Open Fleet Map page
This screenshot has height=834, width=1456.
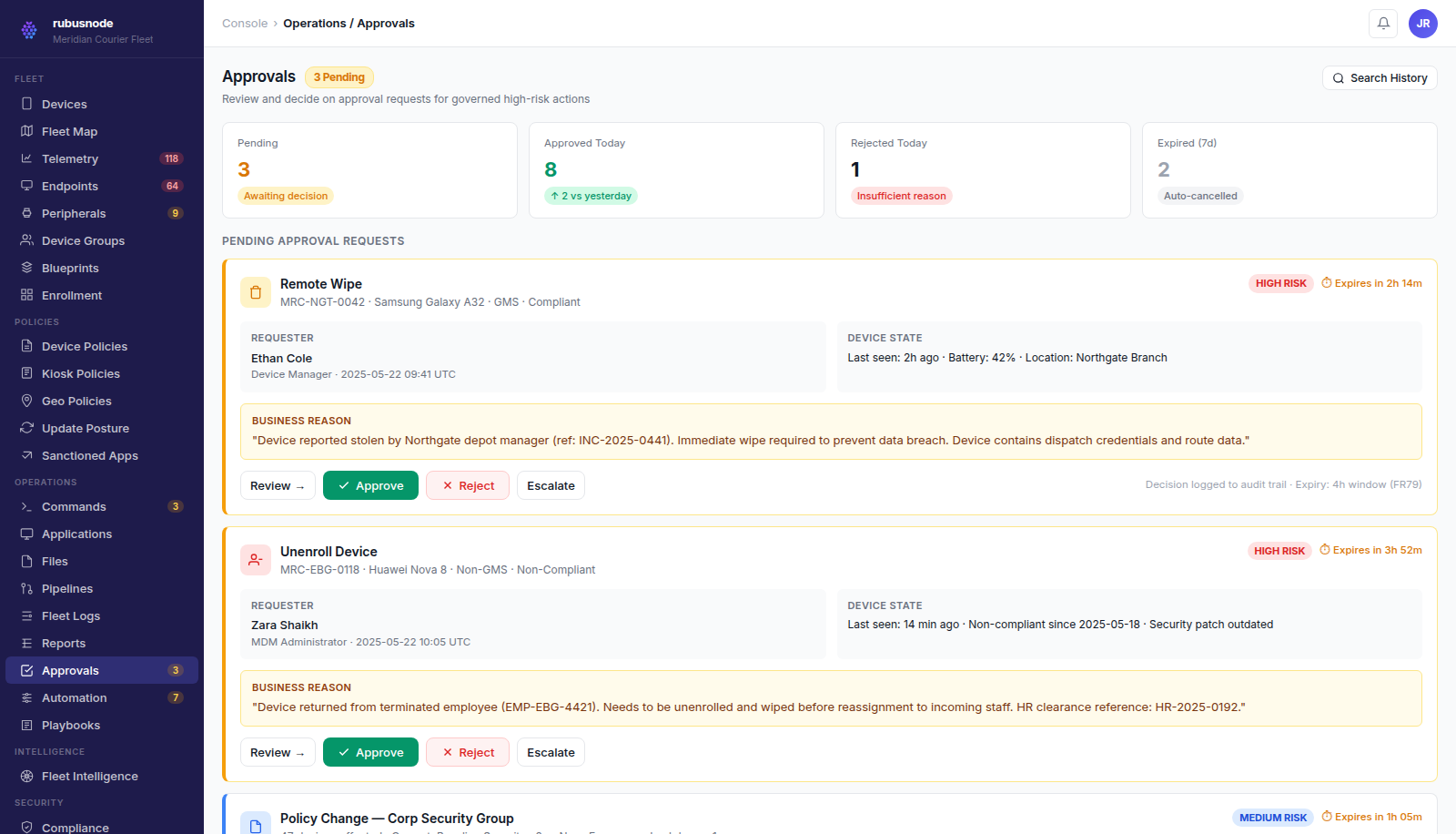coord(102,131)
